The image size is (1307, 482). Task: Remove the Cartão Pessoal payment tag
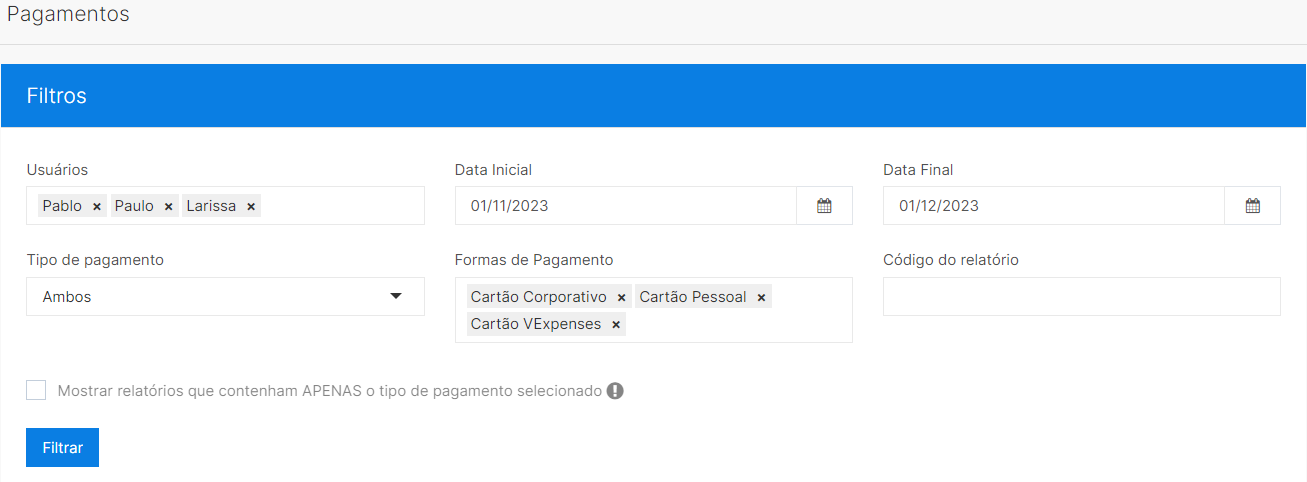tap(761, 297)
